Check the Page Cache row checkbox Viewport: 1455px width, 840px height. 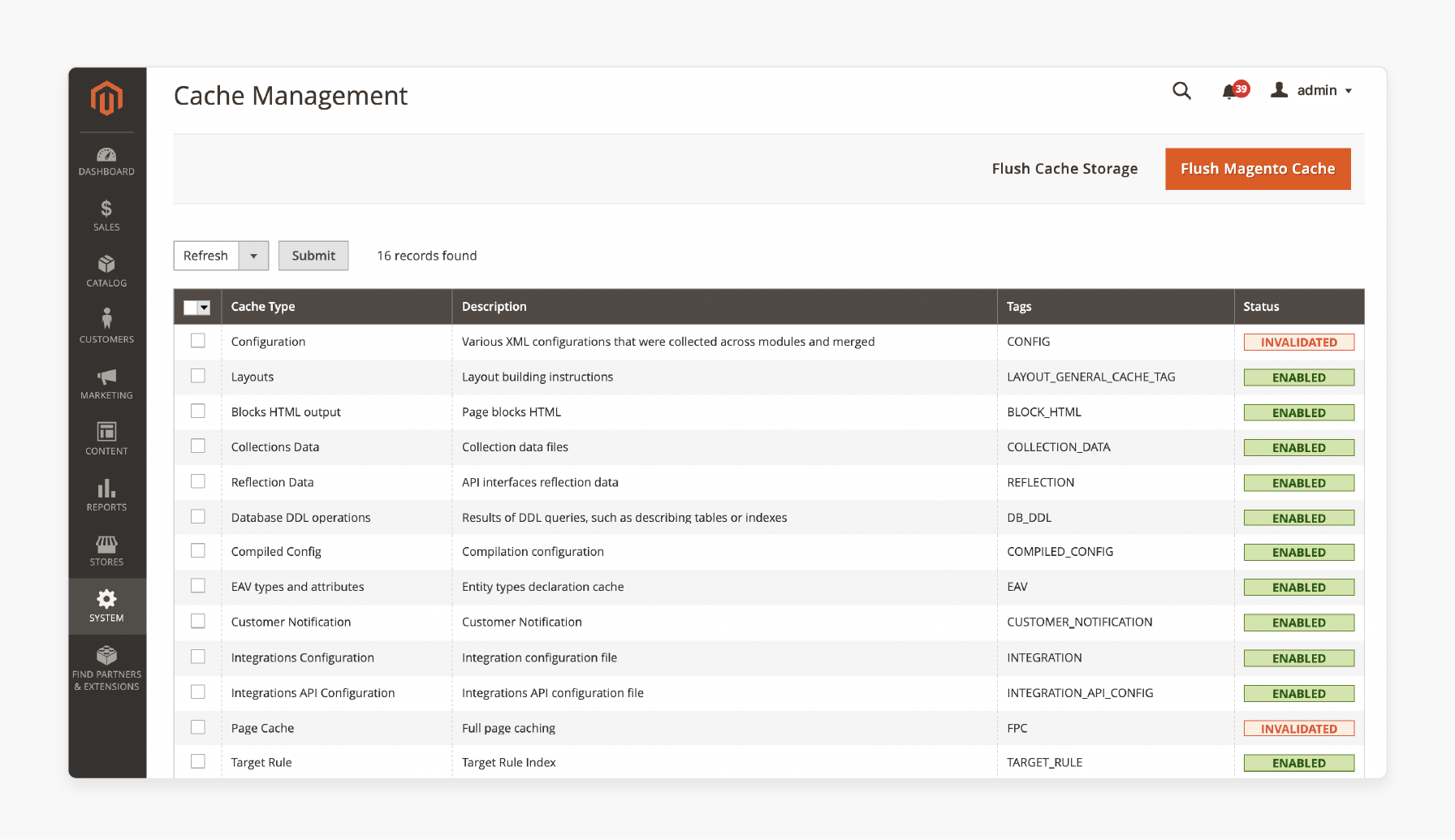[198, 727]
